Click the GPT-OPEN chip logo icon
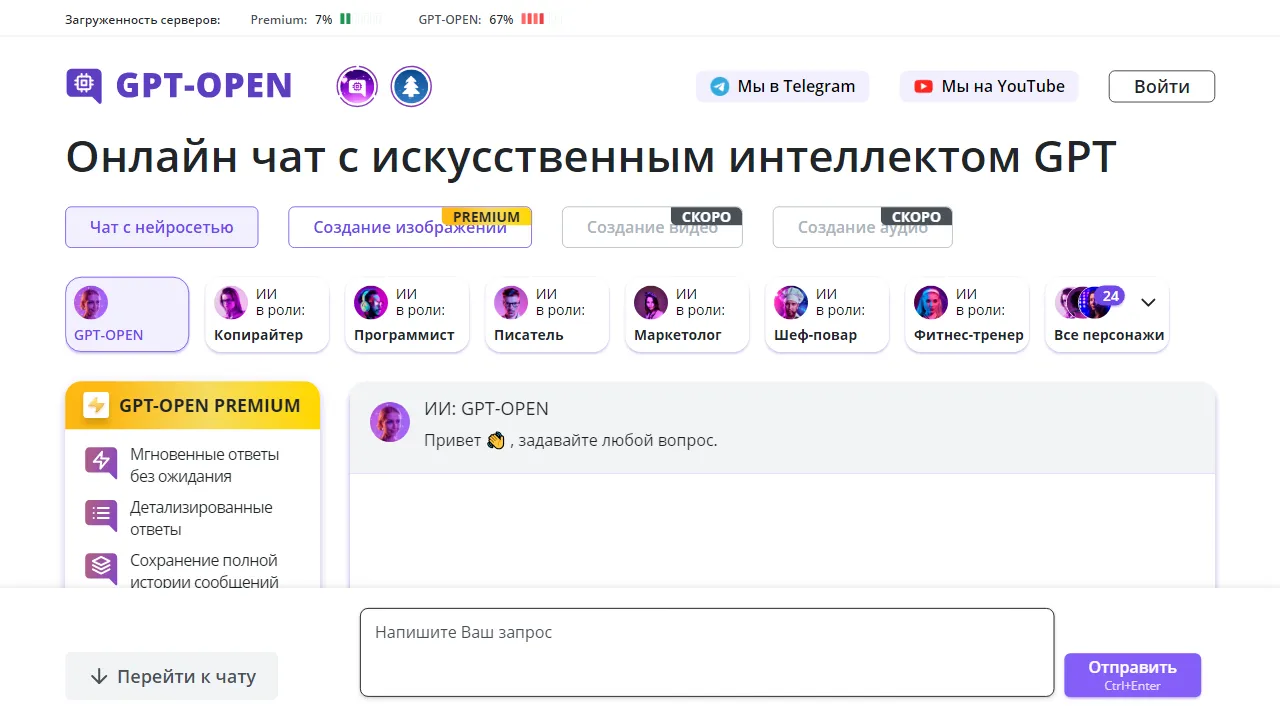The height and width of the screenshot is (720, 1280). pyautogui.click(x=84, y=86)
